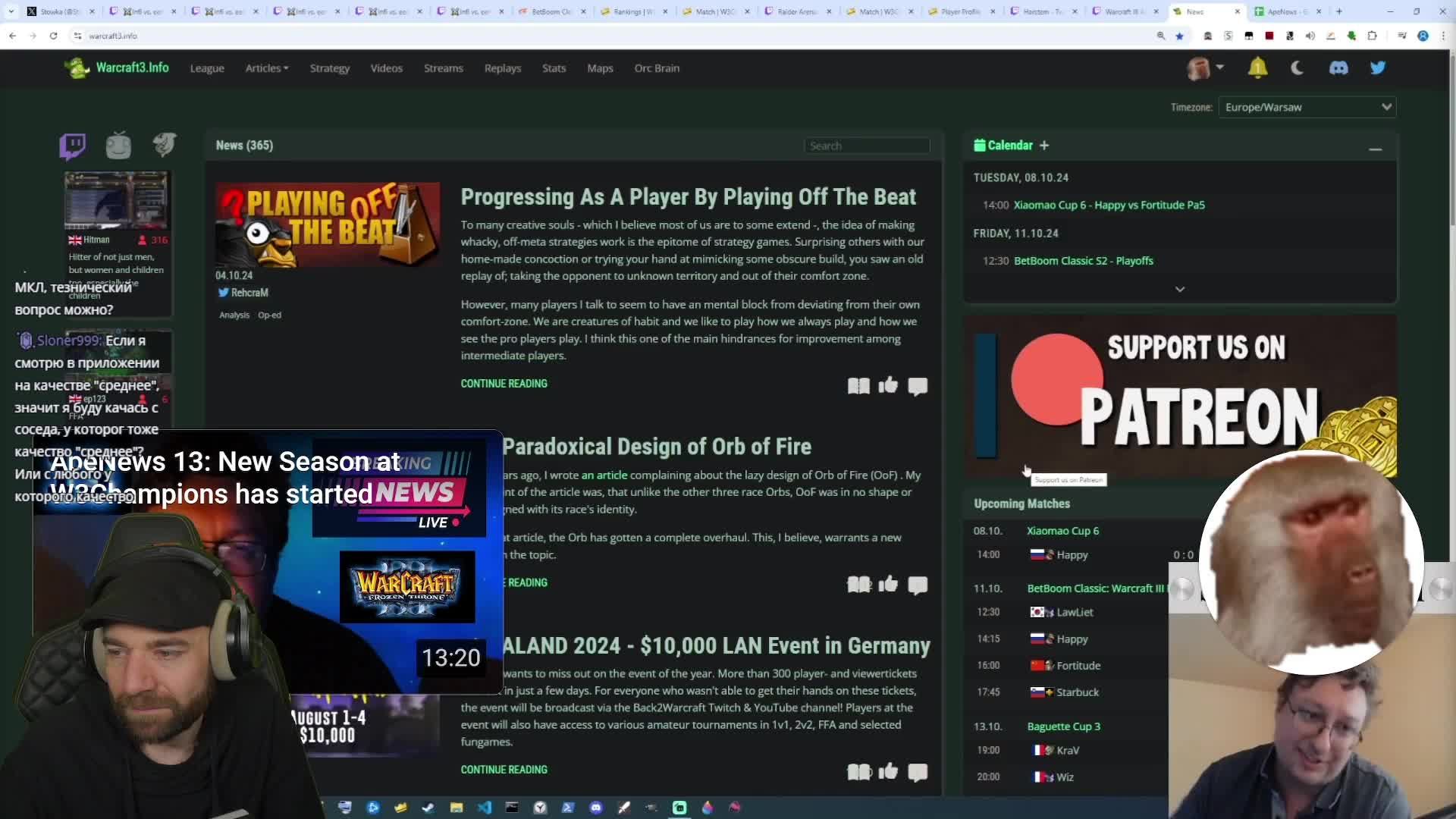Mark Playing Off The Beat article as read
This screenshot has height=819, width=1456.
pyautogui.click(x=858, y=386)
